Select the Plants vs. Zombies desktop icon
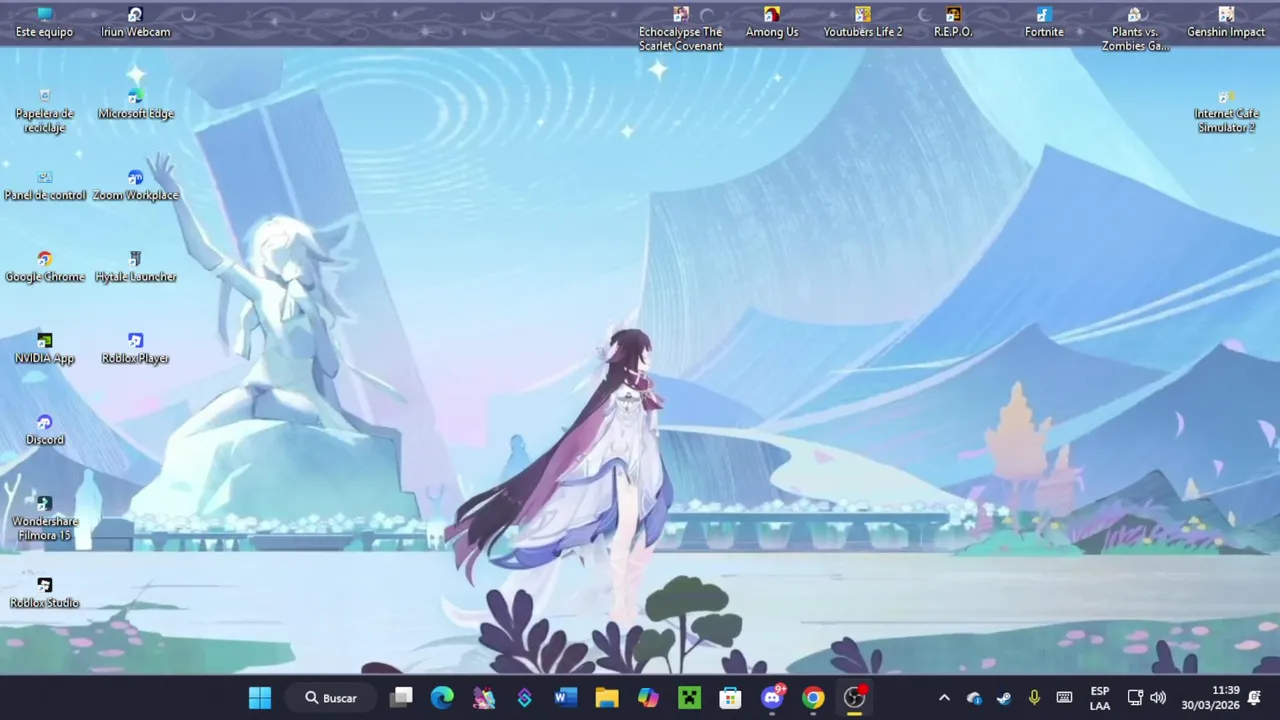 tap(1135, 29)
